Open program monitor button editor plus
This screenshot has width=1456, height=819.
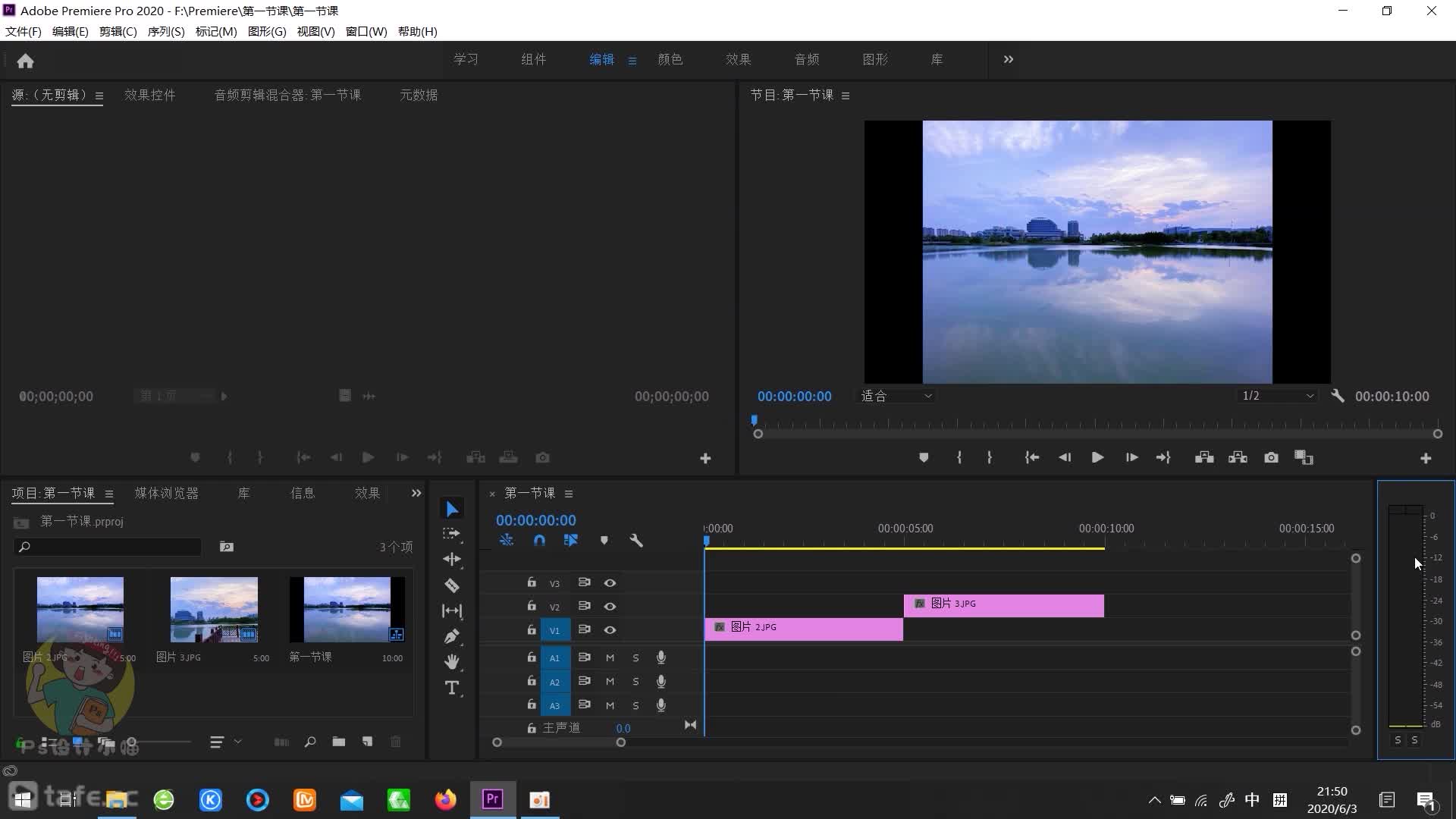[x=1426, y=459]
